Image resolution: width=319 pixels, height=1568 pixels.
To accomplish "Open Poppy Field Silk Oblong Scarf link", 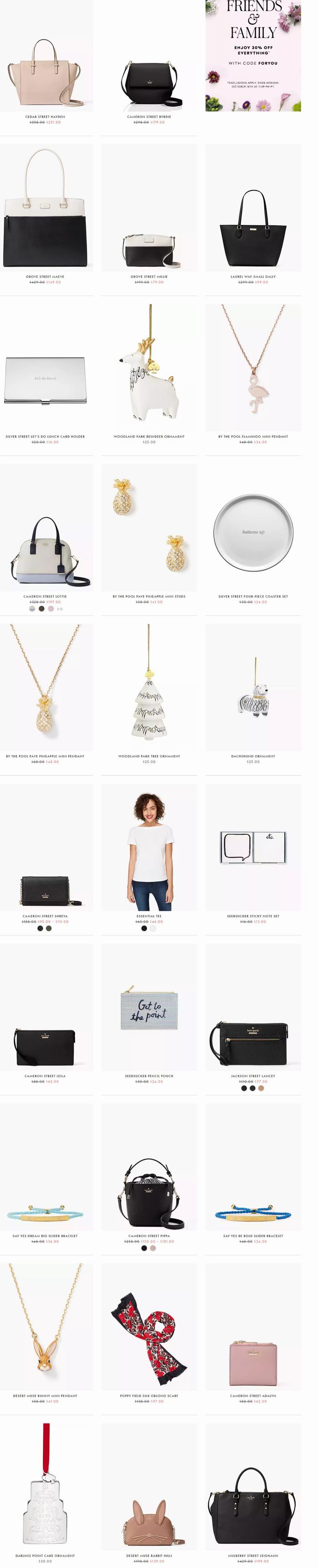I will (x=149, y=1395).
